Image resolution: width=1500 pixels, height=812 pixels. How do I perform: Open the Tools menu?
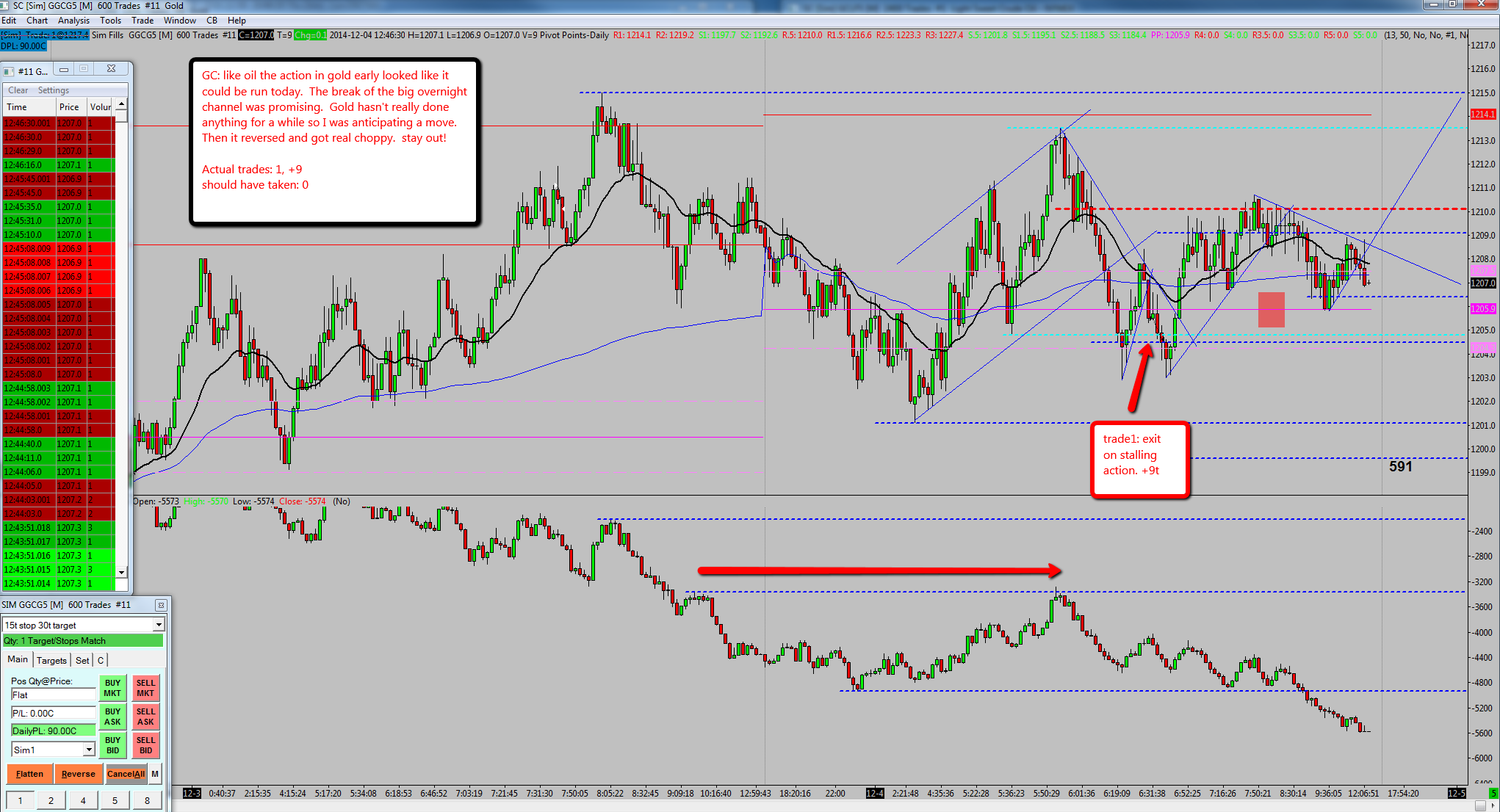tap(110, 21)
